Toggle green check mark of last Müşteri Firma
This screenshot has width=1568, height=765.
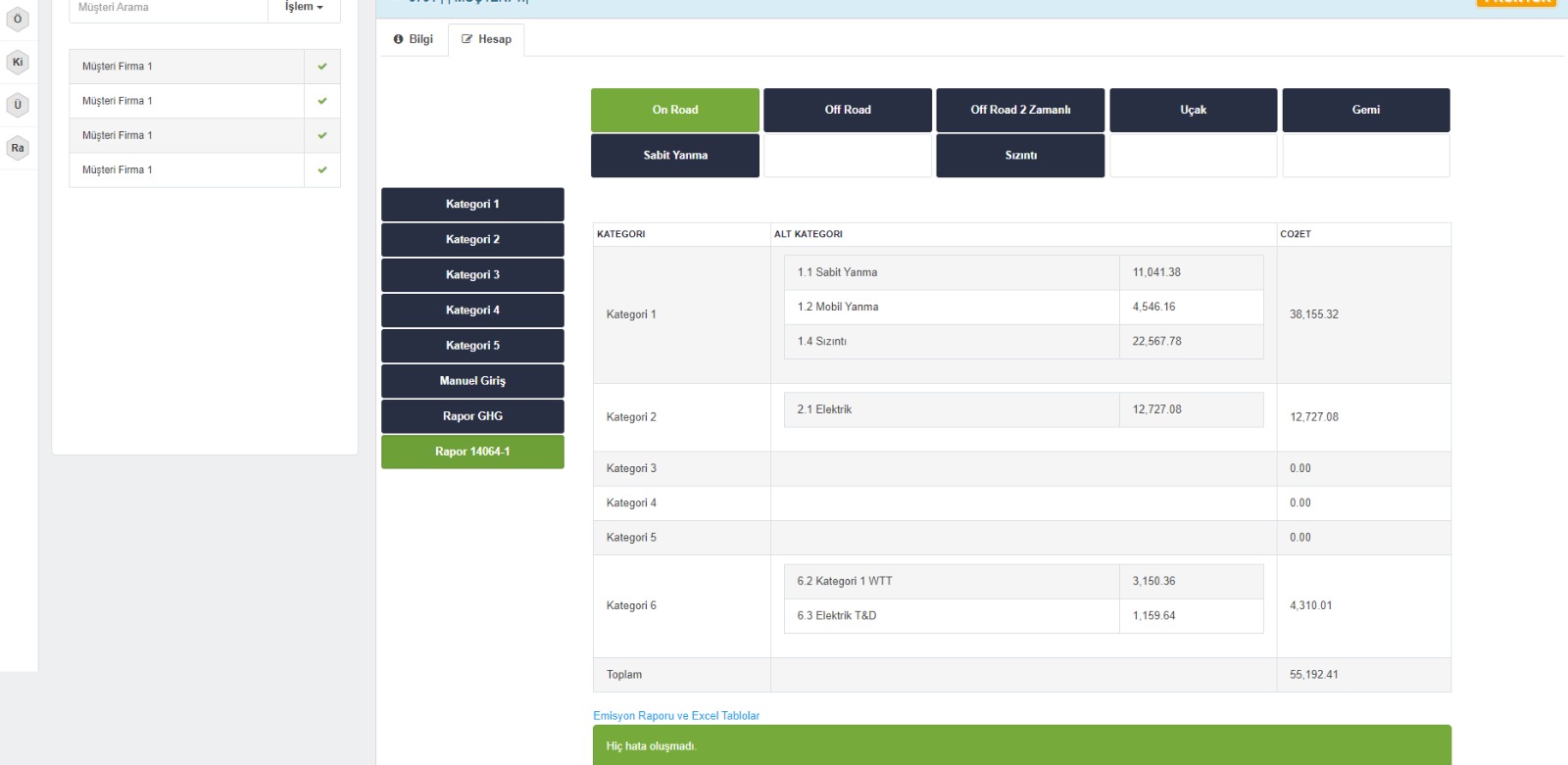(322, 169)
